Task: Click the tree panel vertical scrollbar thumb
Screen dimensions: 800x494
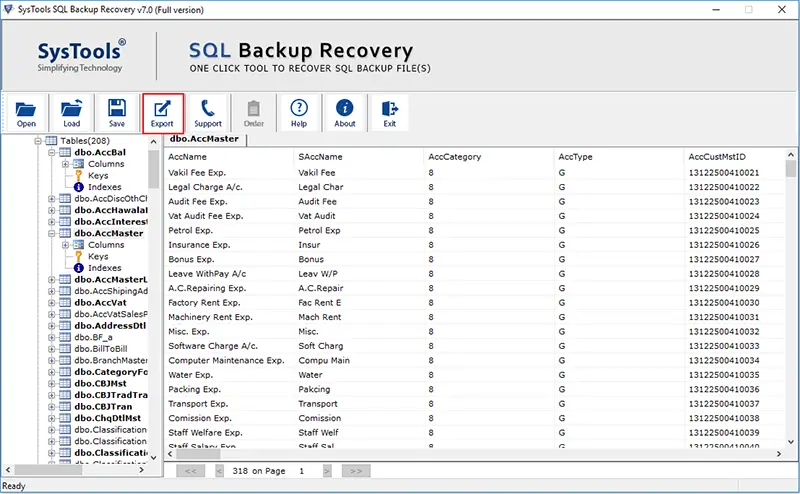Action: 154,169
